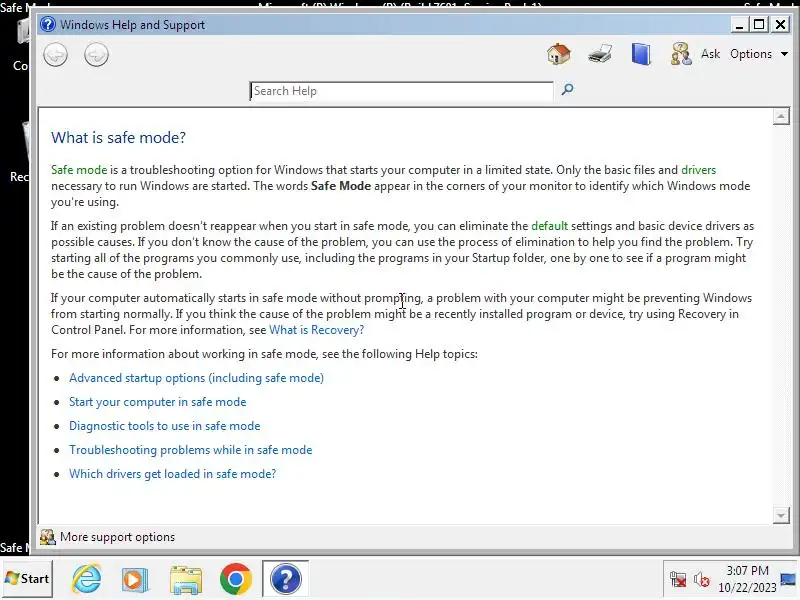This screenshot has height=600, width=800.
Task: Open Windows Explorer from taskbar
Action: (x=186, y=580)
